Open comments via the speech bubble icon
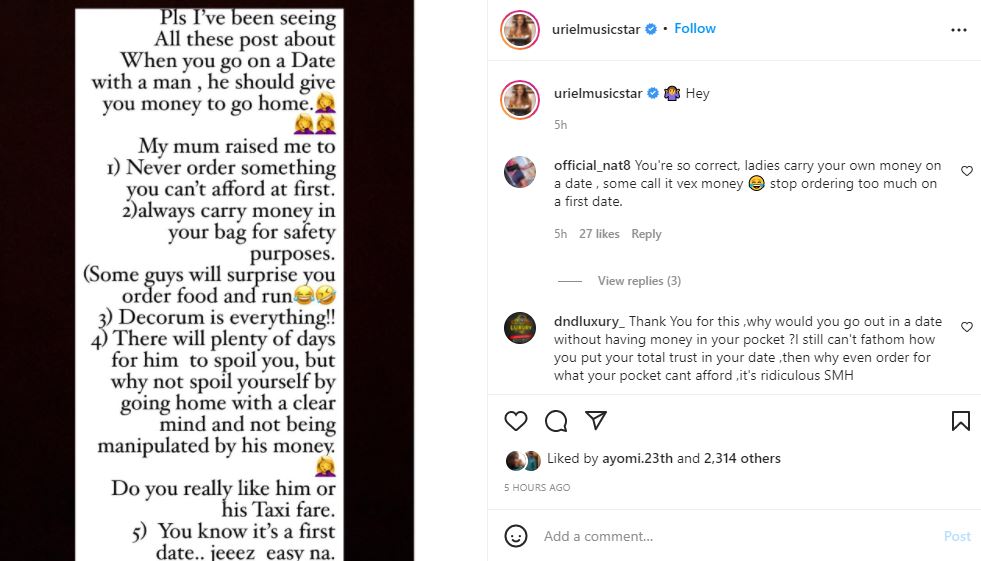Image resolution: width=981 pixels, height=561 pixels. [556, 421]
